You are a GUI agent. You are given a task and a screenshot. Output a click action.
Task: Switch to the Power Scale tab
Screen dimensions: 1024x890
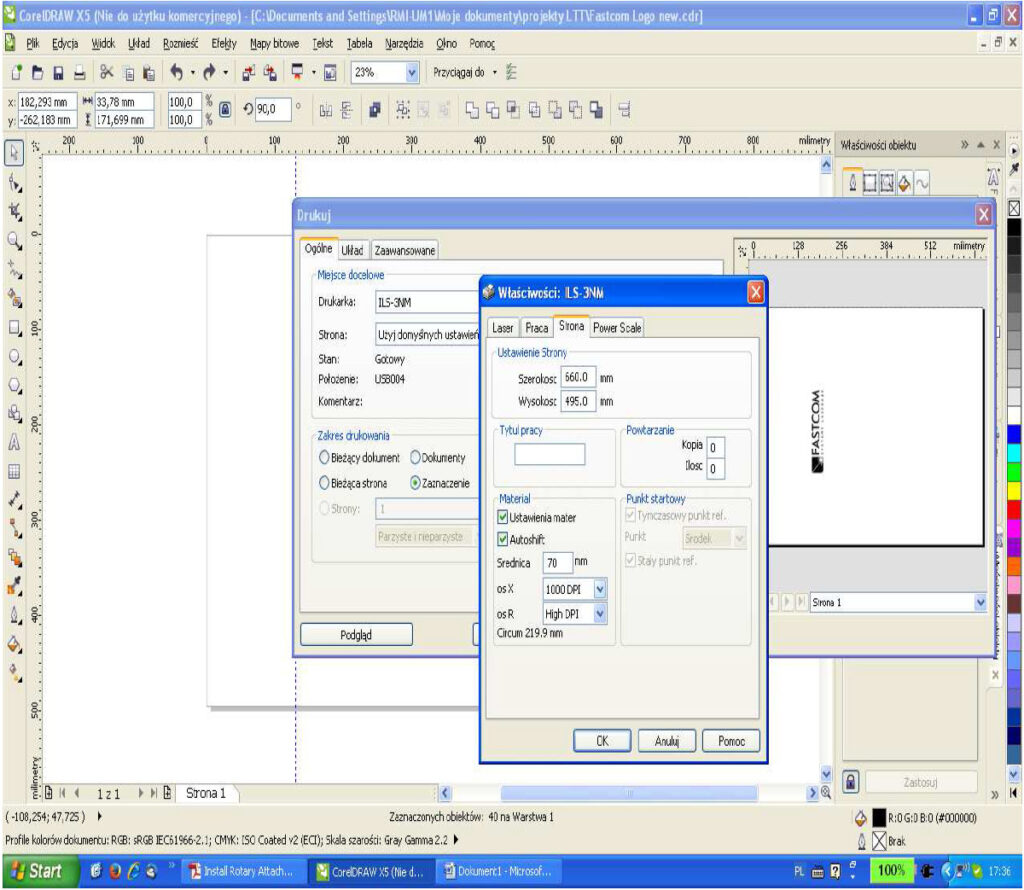pos(617,327)
